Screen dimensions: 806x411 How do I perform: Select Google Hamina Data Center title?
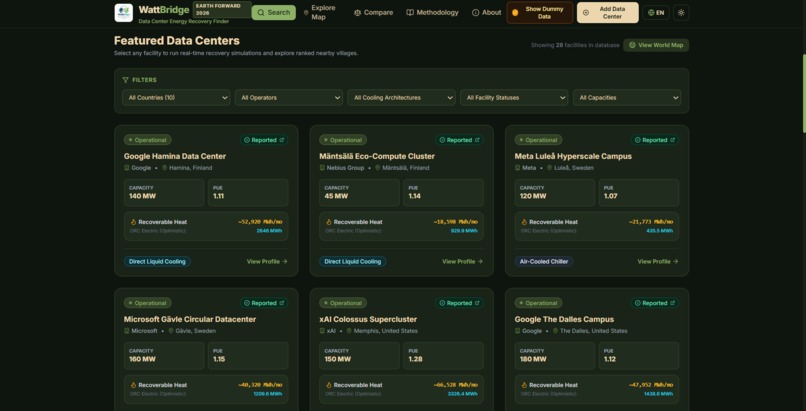pos(175,156)
